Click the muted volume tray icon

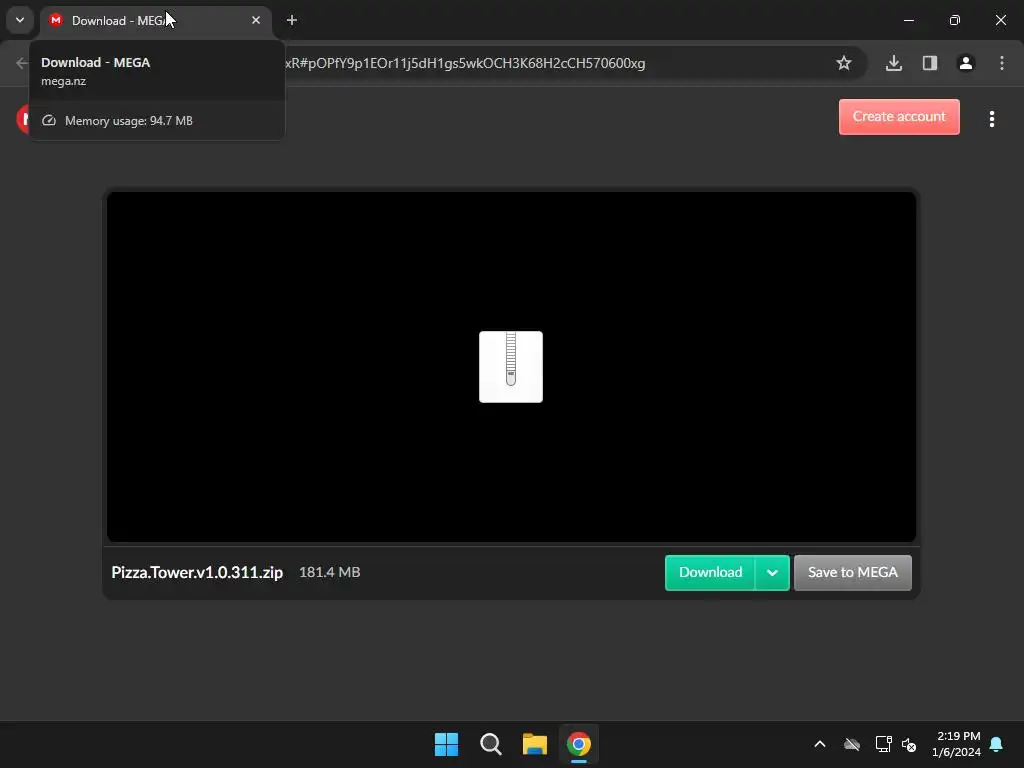(x=909, y=744)
